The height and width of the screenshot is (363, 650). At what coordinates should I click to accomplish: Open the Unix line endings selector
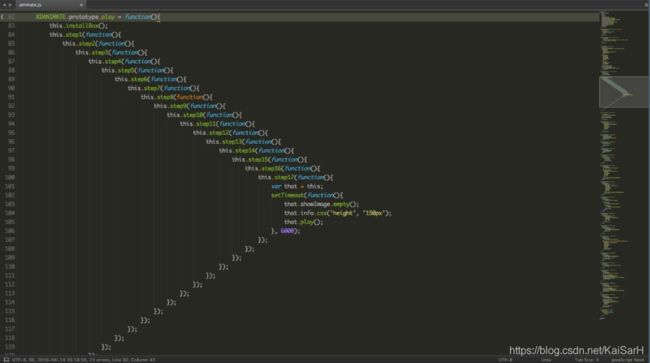pos(546,360)
